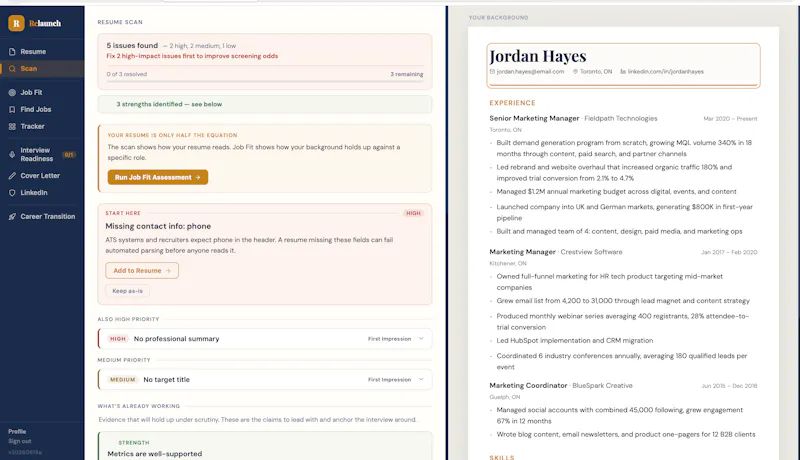Click 'Marketing Coordinator' job title

pyautogui.click(x=528, y=386)
